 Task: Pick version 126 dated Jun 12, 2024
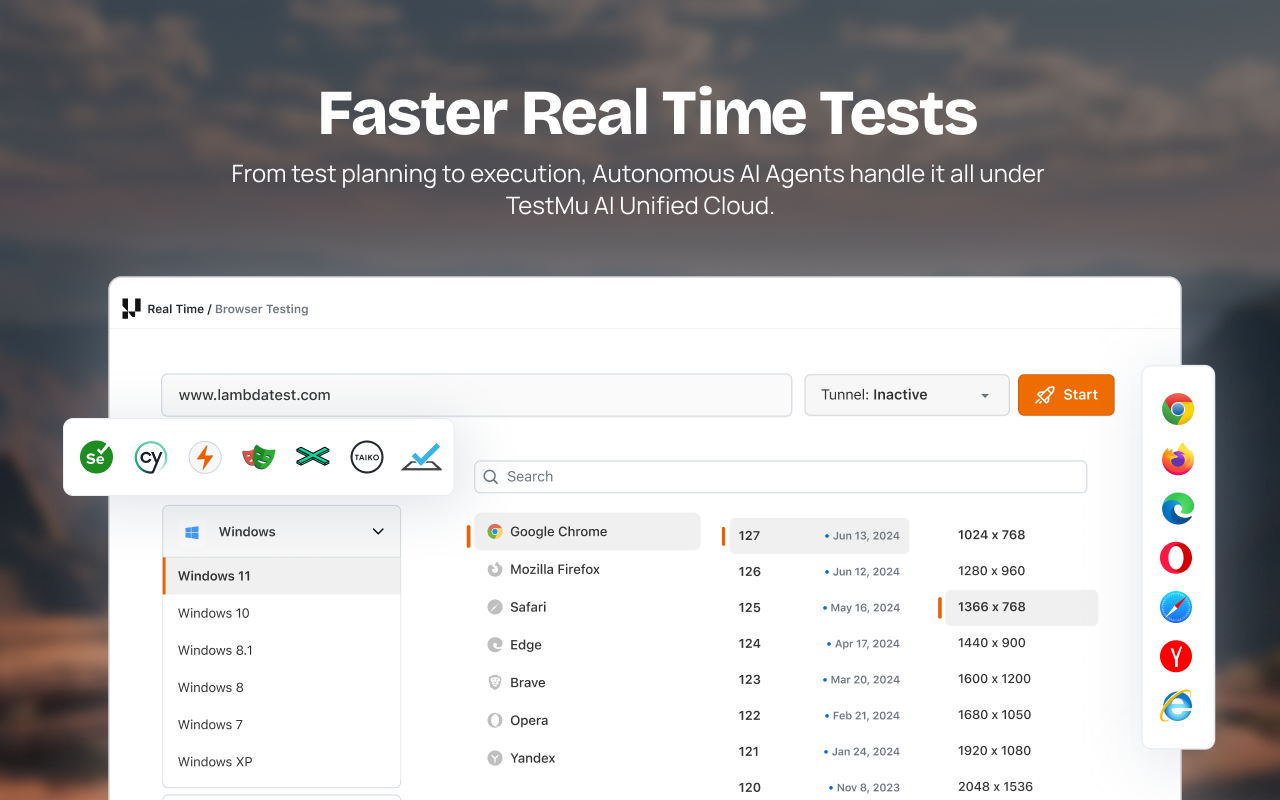coord(819,572)
